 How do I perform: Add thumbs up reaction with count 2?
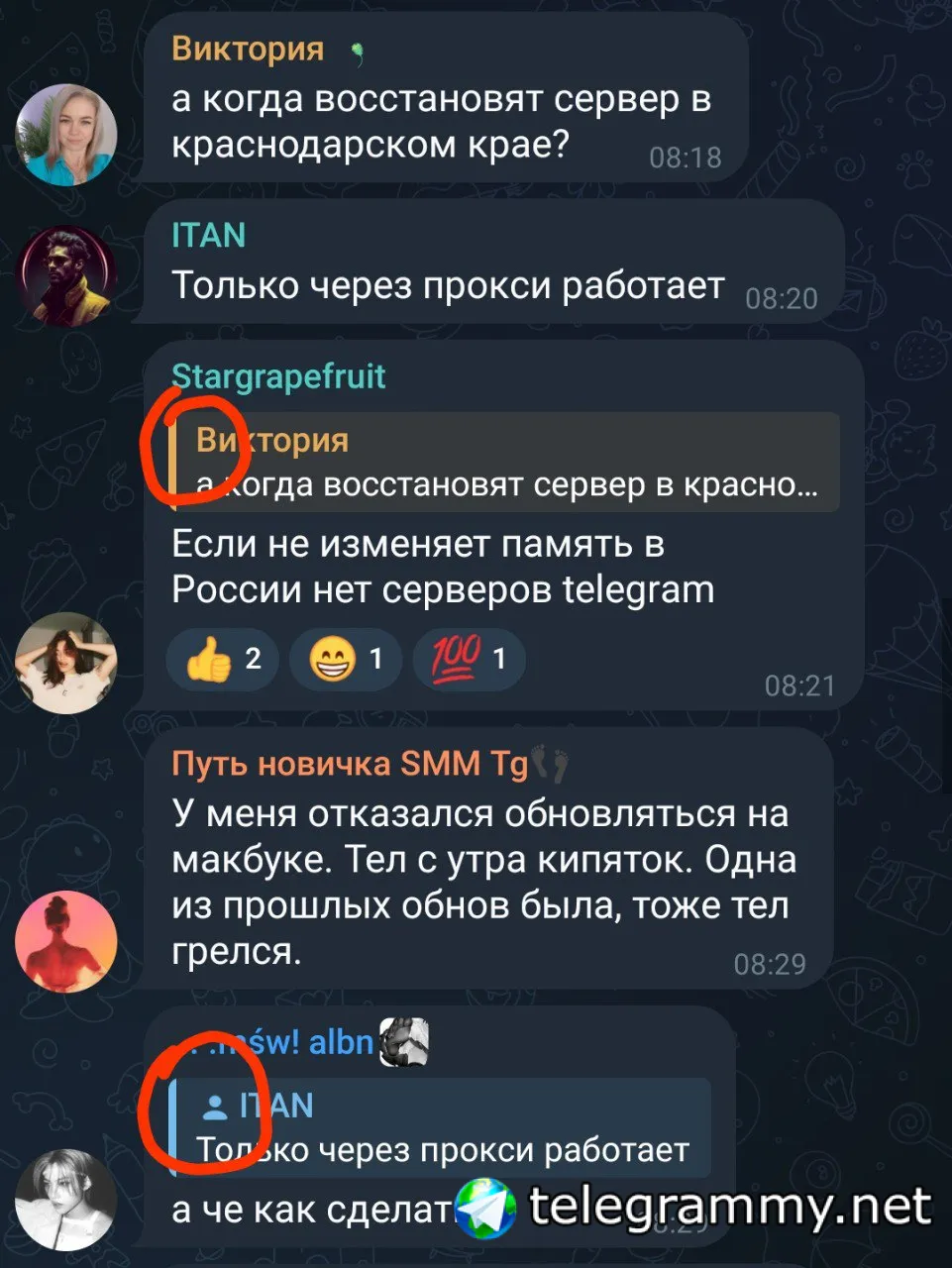222,660
